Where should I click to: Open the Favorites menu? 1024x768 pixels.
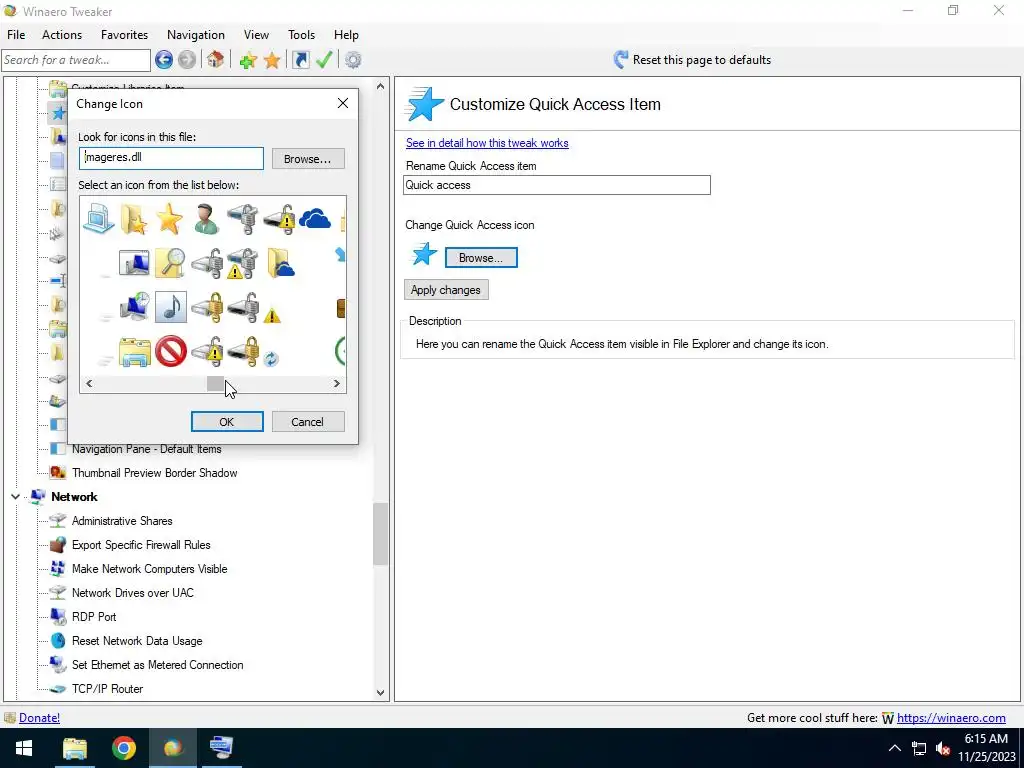(124, 35)
